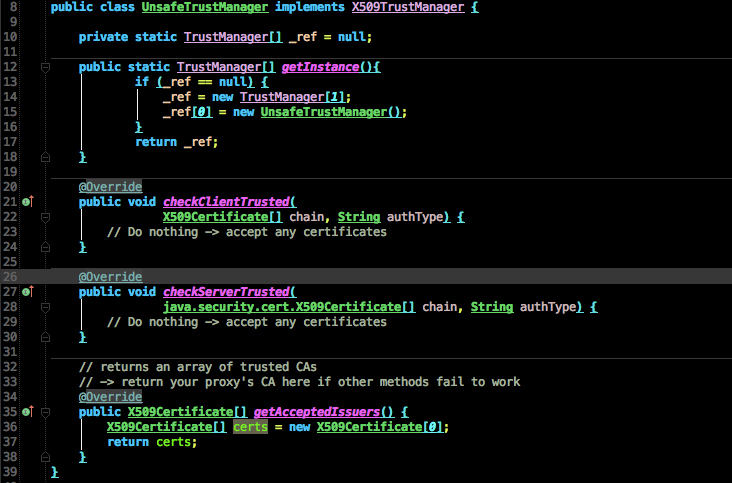Screen dimensions: 732x483
Task: Collapse the getAcceptedIssuers method at line 35
Action: (x=45, y=412)
